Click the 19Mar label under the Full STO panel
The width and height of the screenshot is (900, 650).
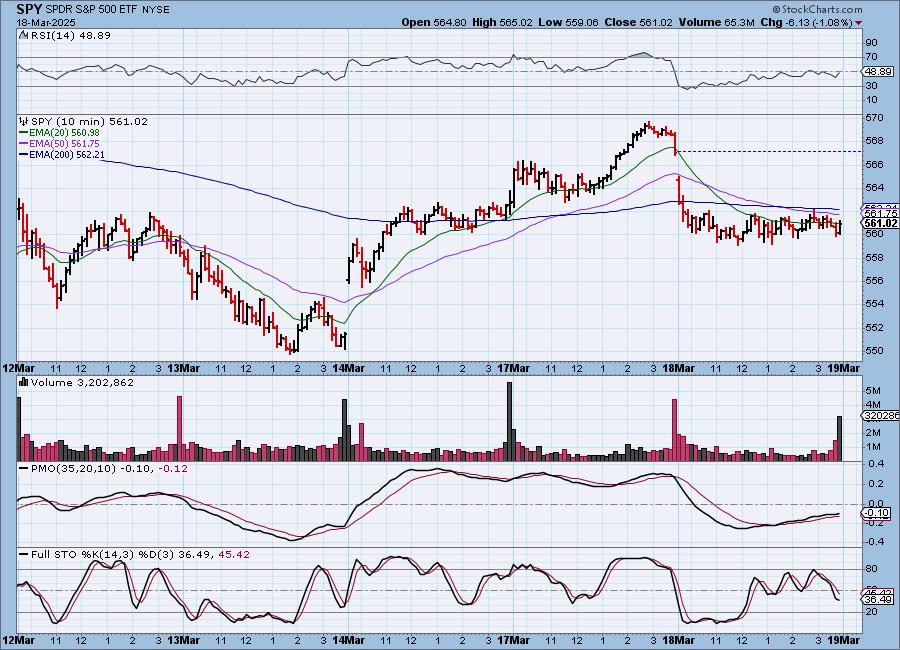pos(844,640)
